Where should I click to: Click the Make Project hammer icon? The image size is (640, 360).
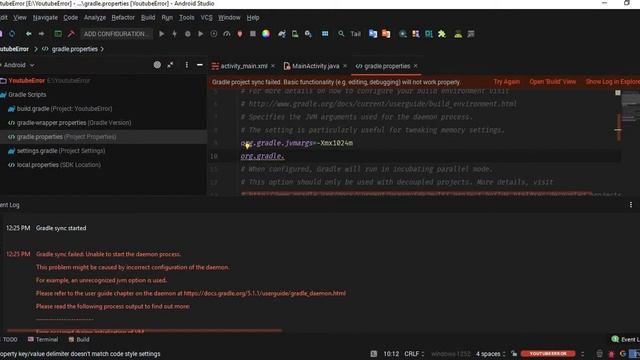coord(71,34)
